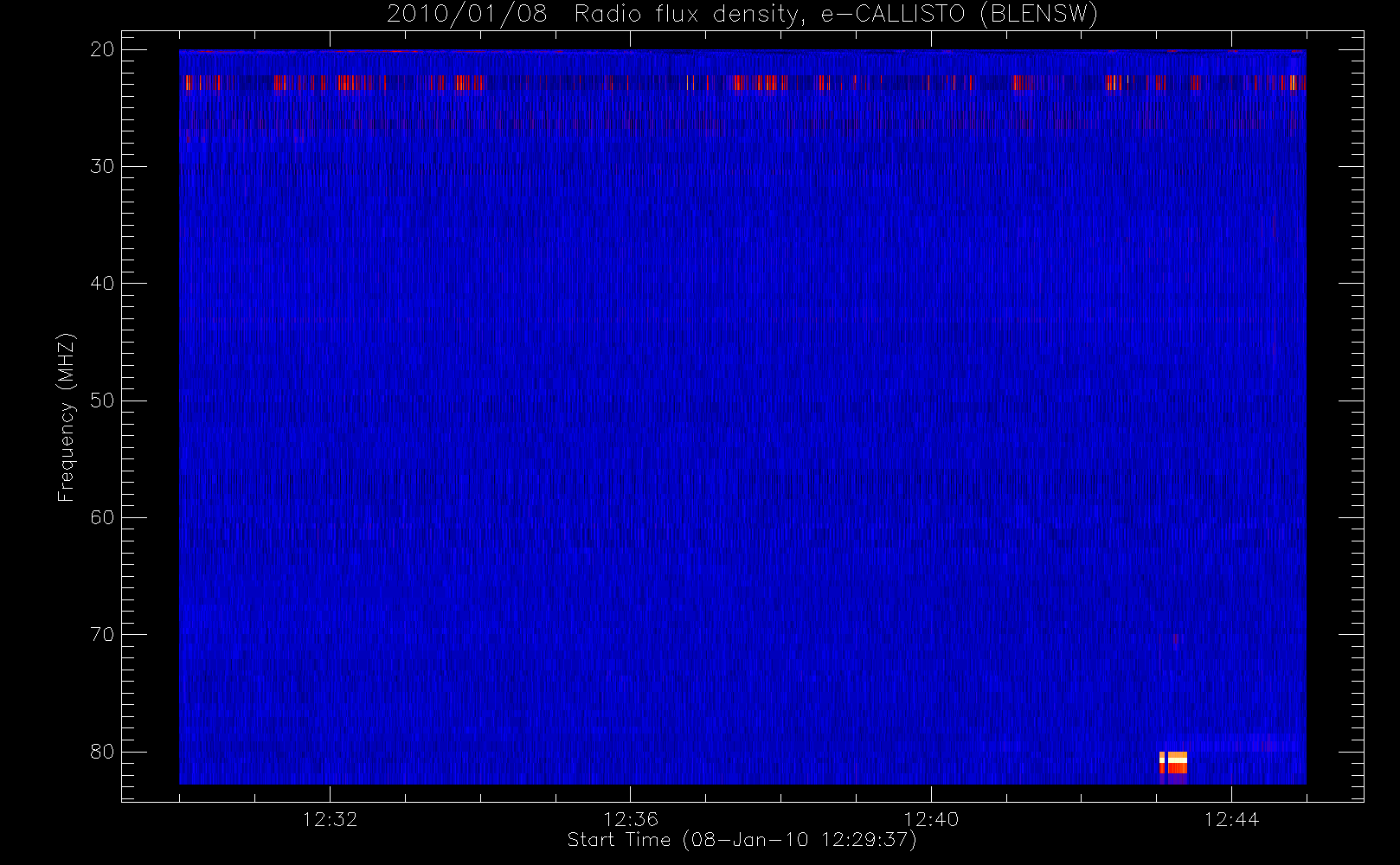
Task: Select the frequency tick label 20
Action: click(102, 49)
